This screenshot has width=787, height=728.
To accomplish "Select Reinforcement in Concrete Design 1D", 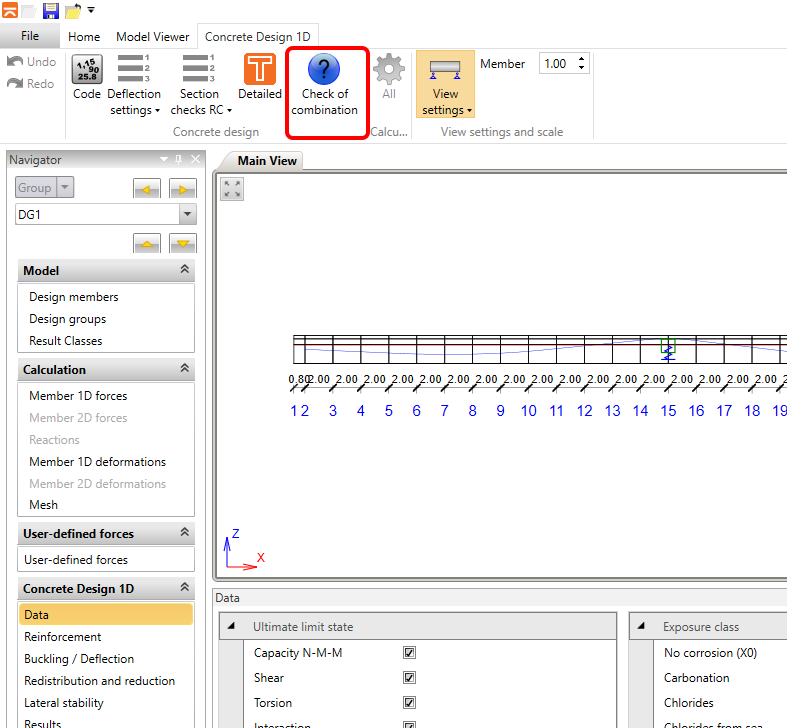I will (63, 637).
